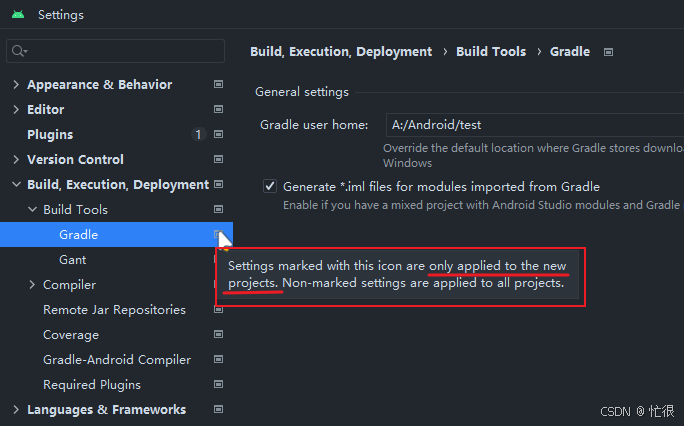Open the Plugins settings page

pos(50,135)
